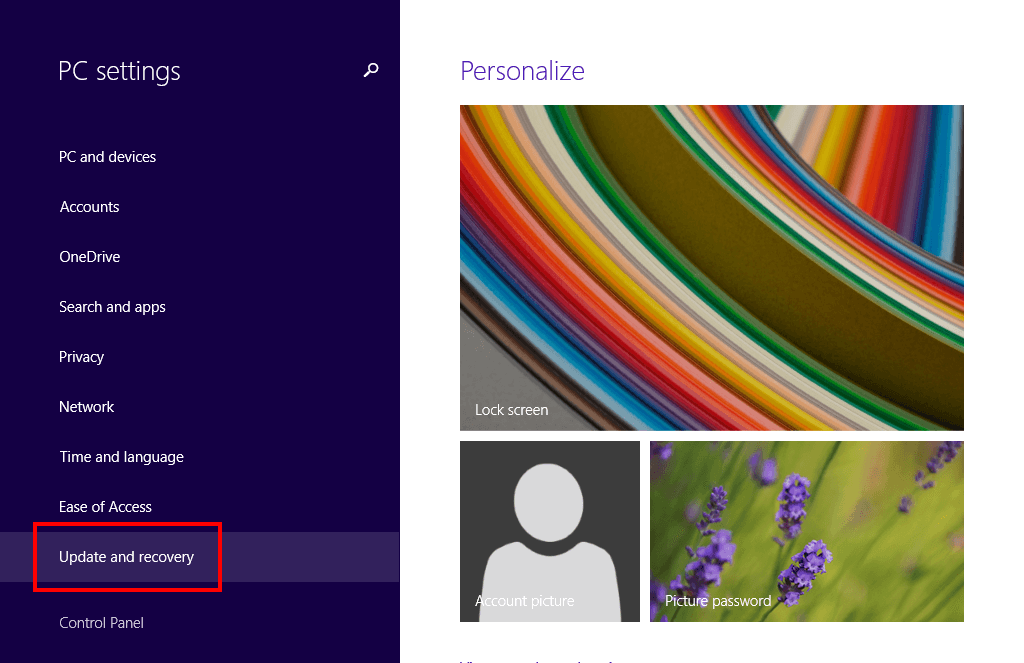Open the Accounts settings
Viewport: 1024px width, 663px height.
point(89,207)
